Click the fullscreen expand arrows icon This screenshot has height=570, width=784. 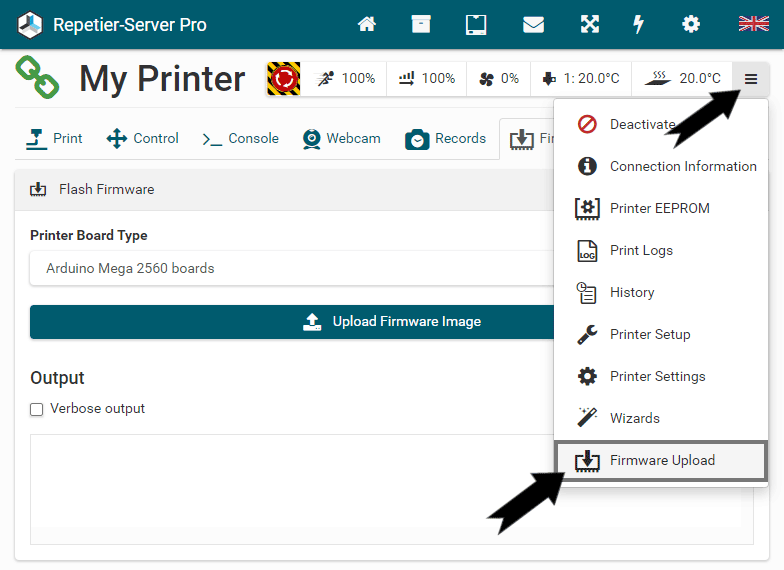point(590,24)
